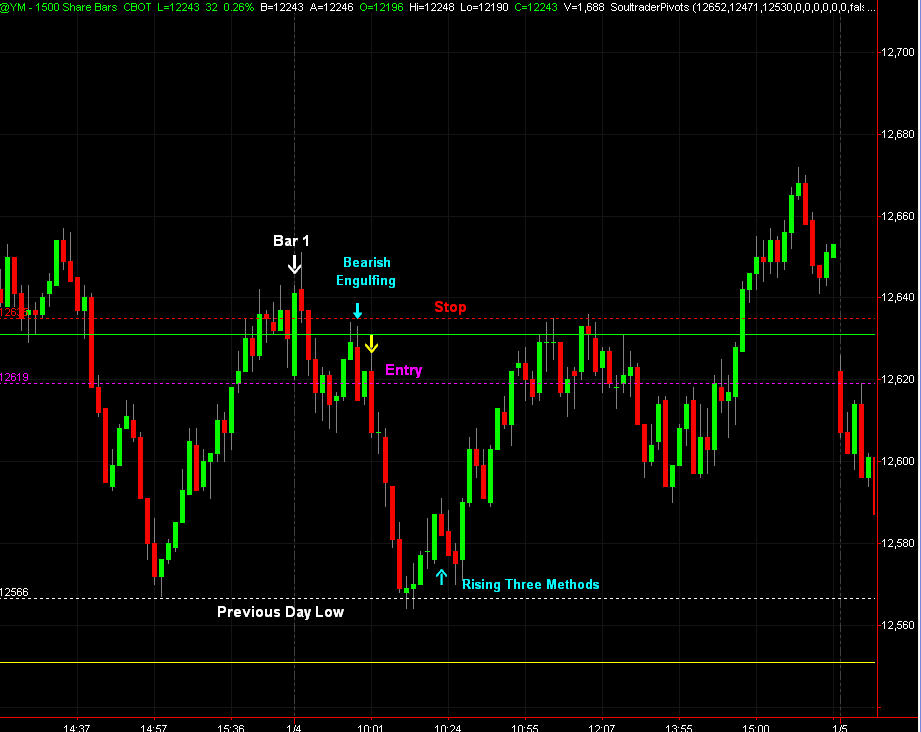Select the SoultraderPivots indicator label
This screenshot has height=732, width=921.
click(649, 8)
